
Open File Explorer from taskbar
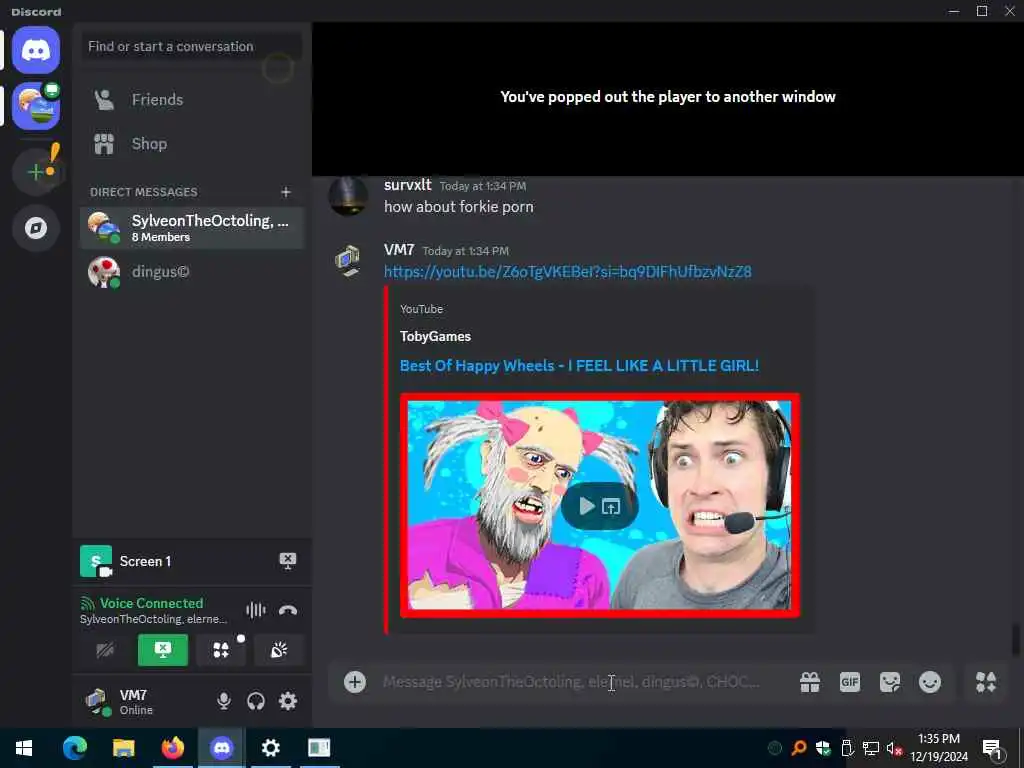[123, 748]
